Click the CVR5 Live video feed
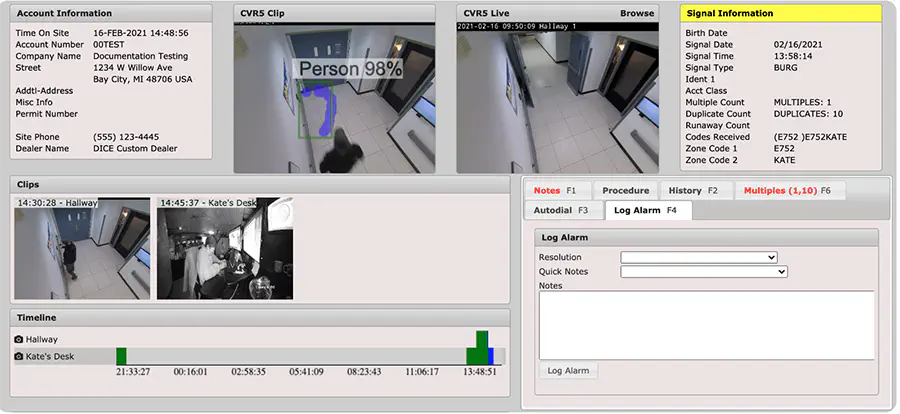The height and width of the screenshot is (414, 900). pyautogui.click(x=557, y=98)
